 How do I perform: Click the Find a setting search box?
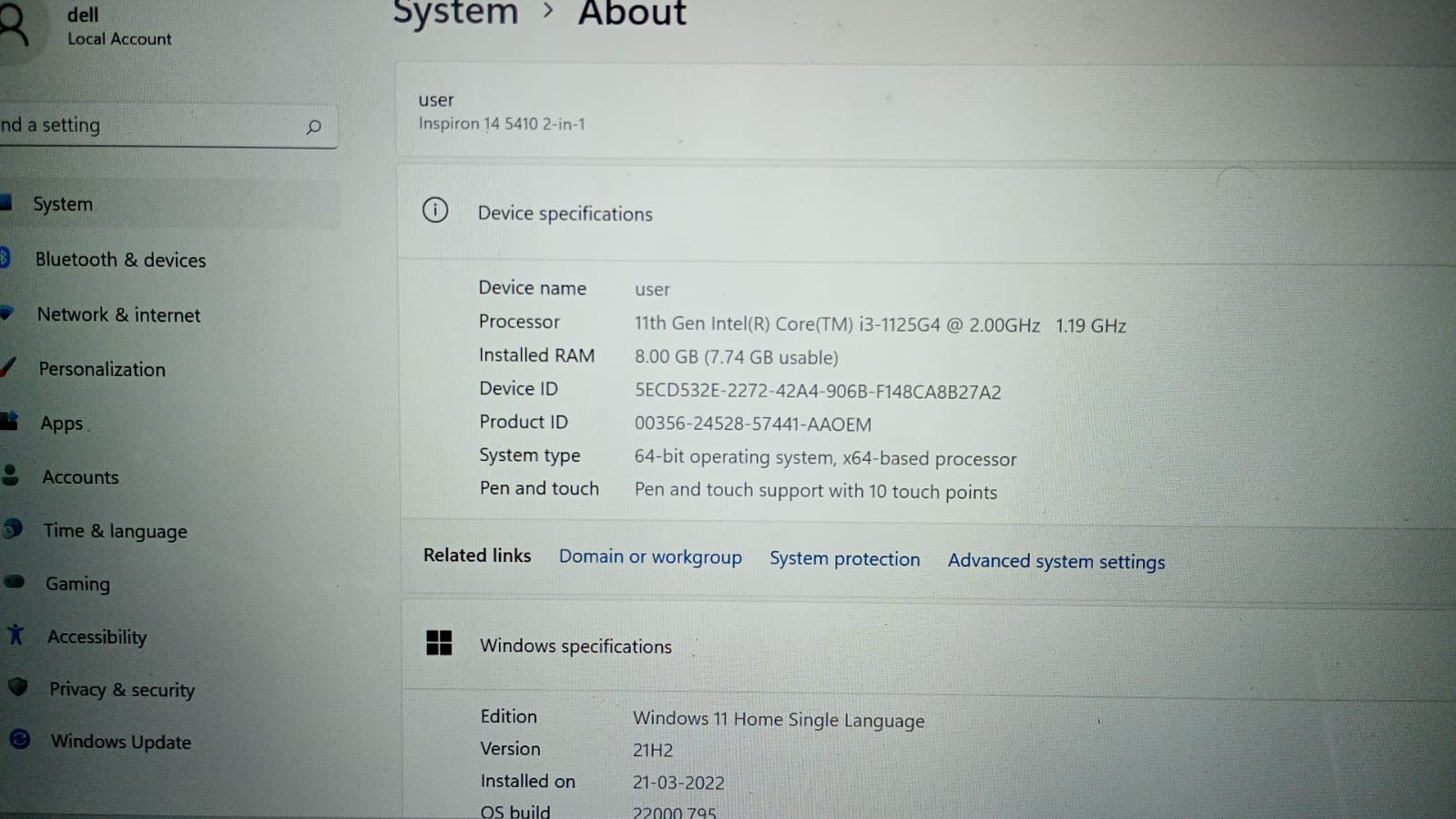[x=146, y=126]
